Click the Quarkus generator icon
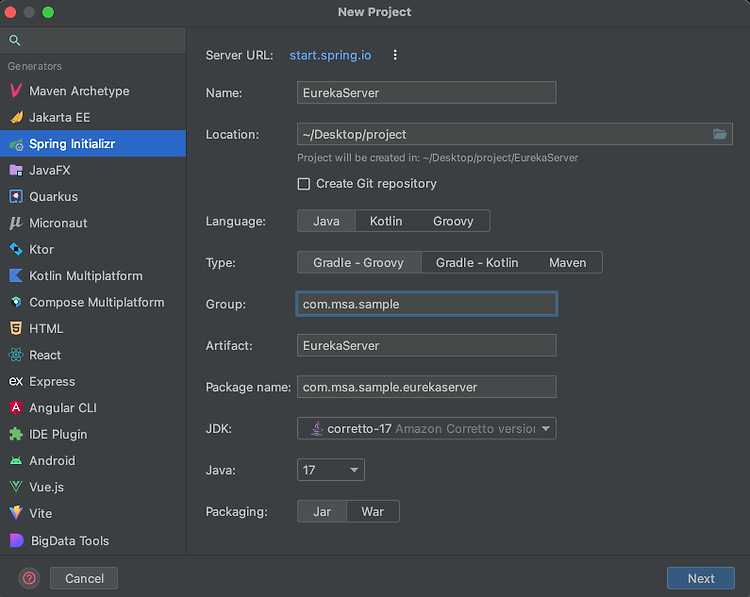Screen dimensions: 750x597 (x=16, y=197)
